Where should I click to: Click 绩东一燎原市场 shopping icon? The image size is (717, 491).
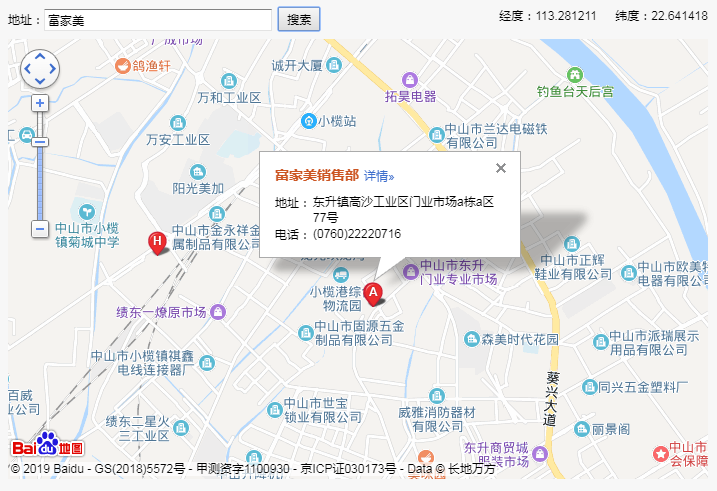coord(218,312)
